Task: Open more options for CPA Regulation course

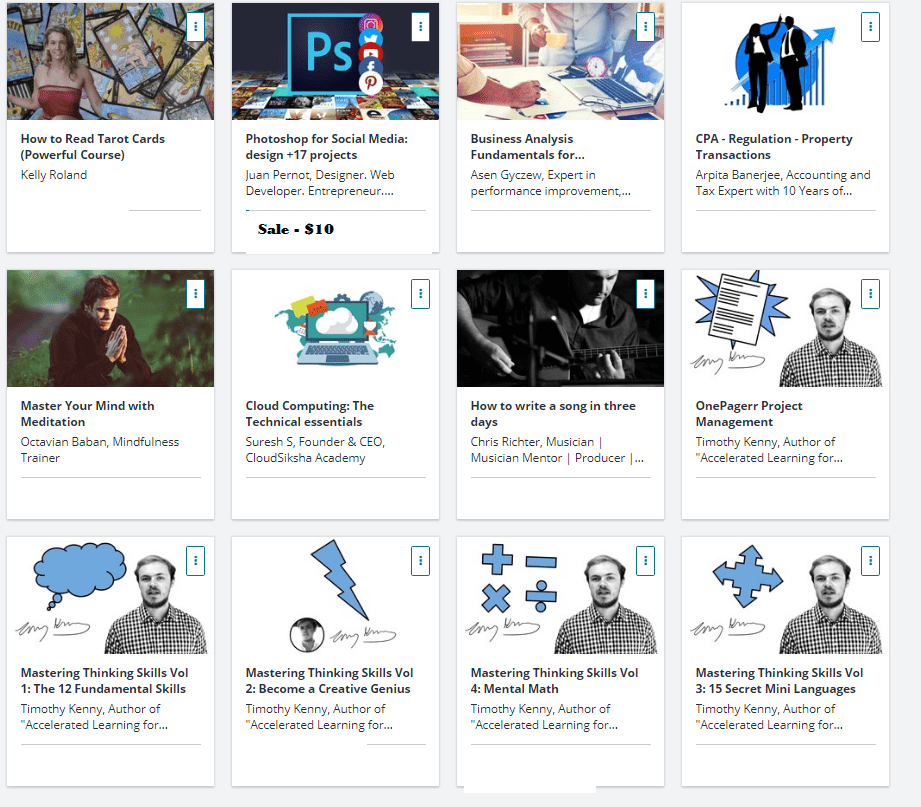Action: pos(871,27)
